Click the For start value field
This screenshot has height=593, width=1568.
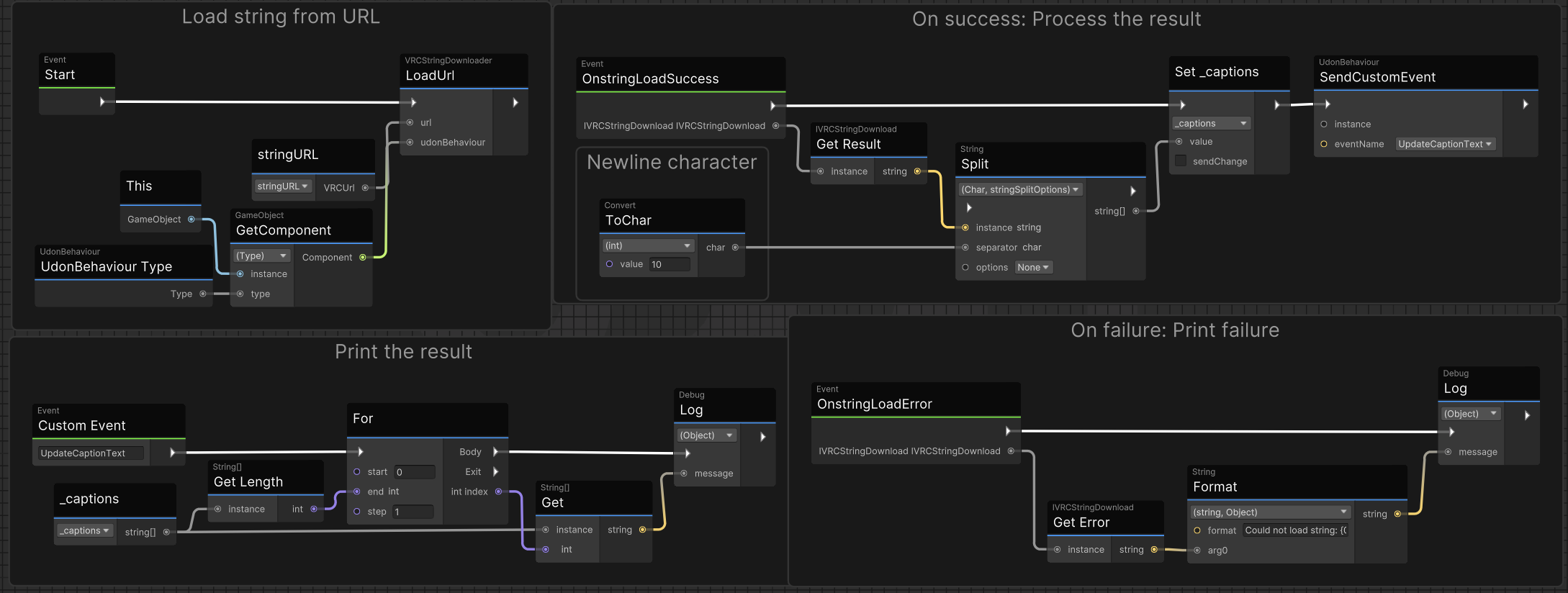pyautogui.click(x=415, y=472)
